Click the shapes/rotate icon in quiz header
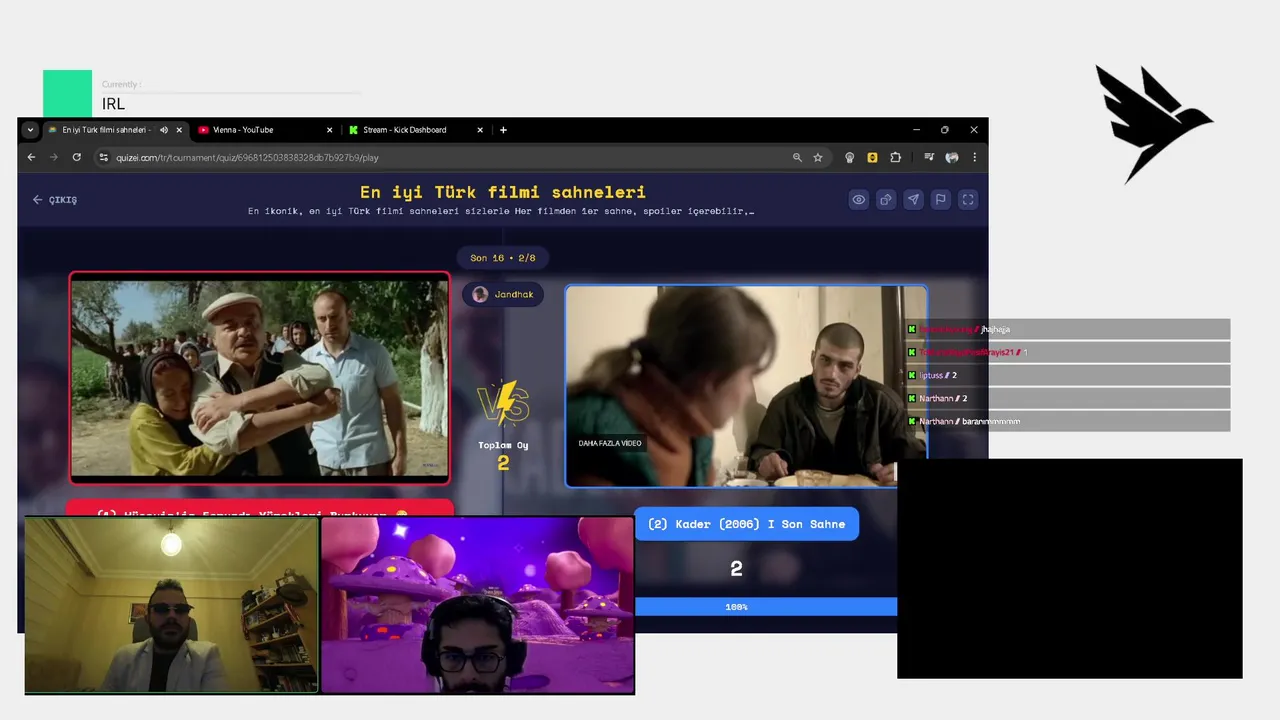1280x720 pixels. click(x=886, y=199)
